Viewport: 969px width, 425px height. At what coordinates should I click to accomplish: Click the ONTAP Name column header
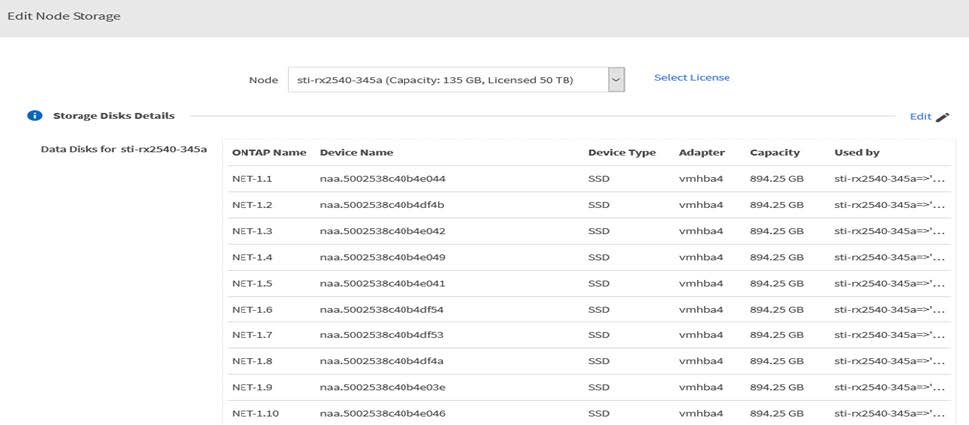[268, 152]
